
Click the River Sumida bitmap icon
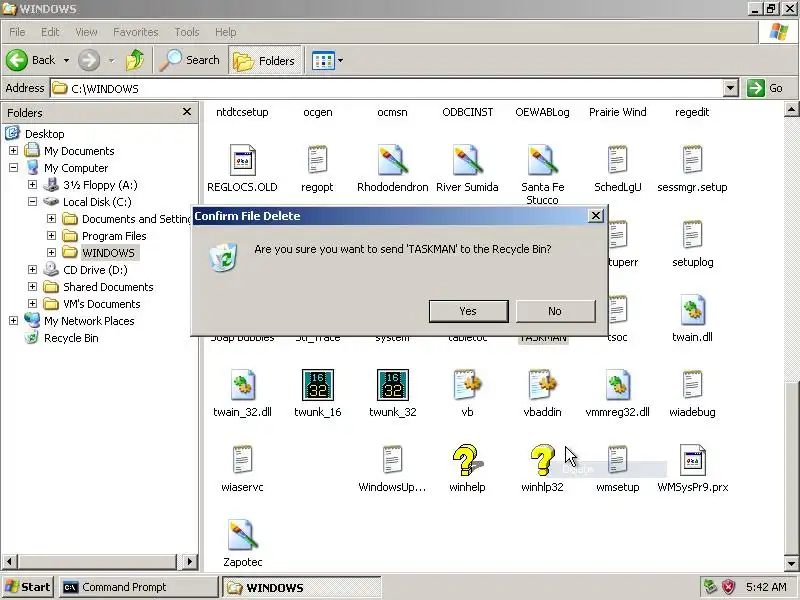[x=467, y=160]
